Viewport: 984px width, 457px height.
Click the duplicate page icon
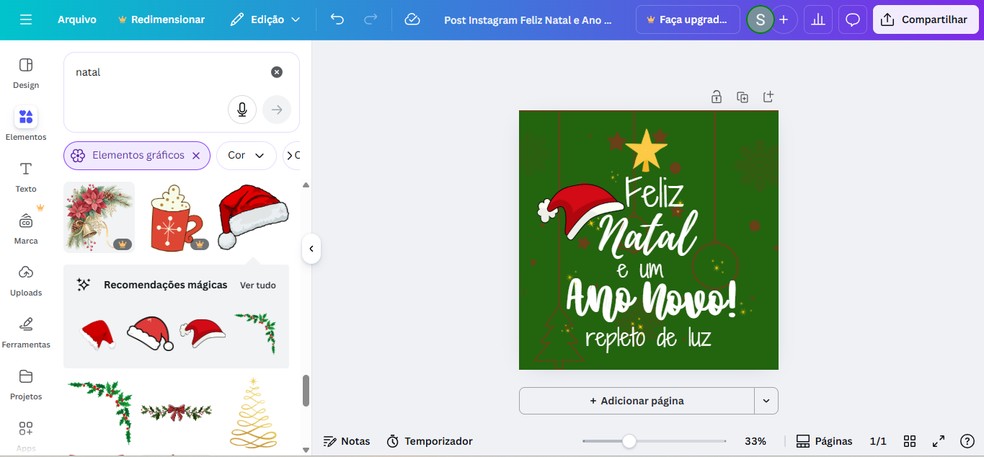(x=742, y=97)
